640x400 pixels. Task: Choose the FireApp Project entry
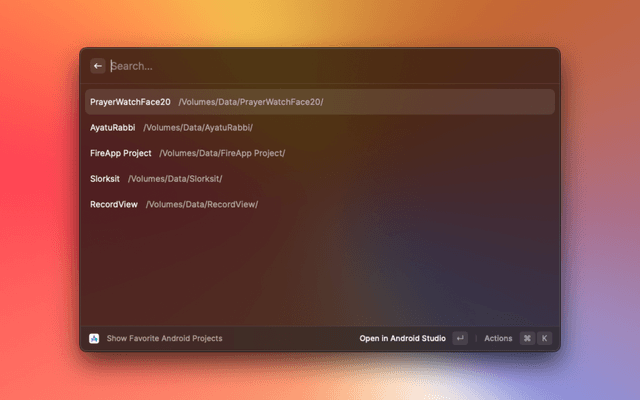coord(120,153)
